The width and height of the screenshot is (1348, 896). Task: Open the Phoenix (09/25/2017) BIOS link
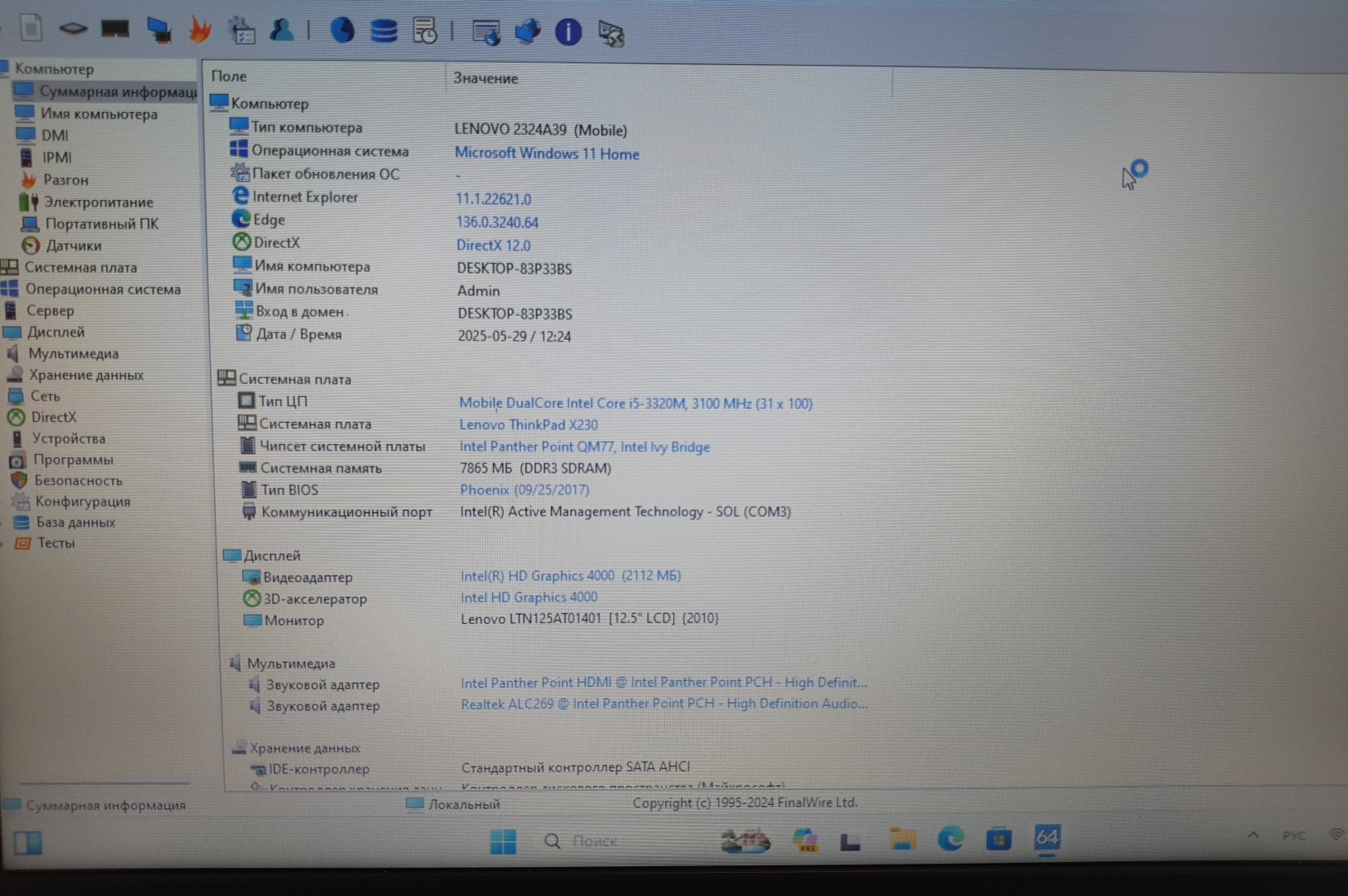point(525,489)
